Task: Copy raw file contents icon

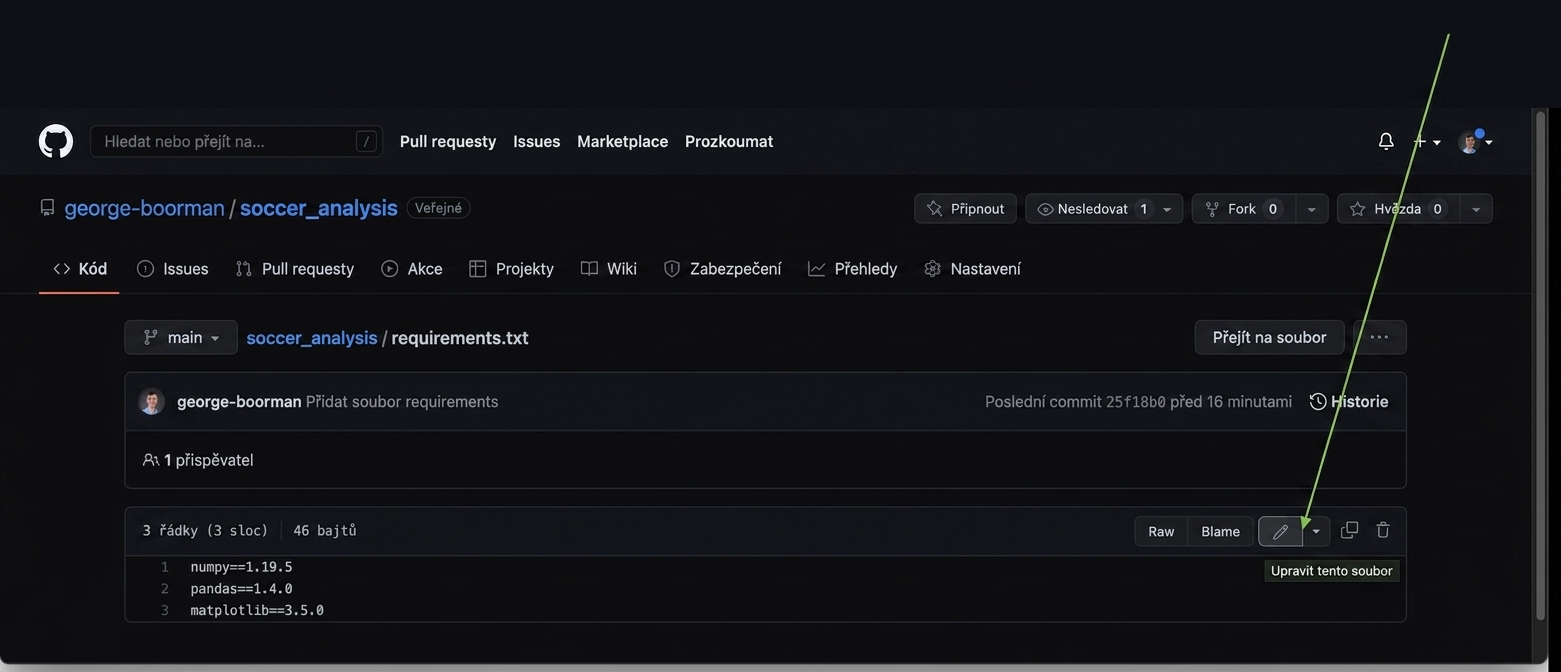Action: click(1349, 530)
